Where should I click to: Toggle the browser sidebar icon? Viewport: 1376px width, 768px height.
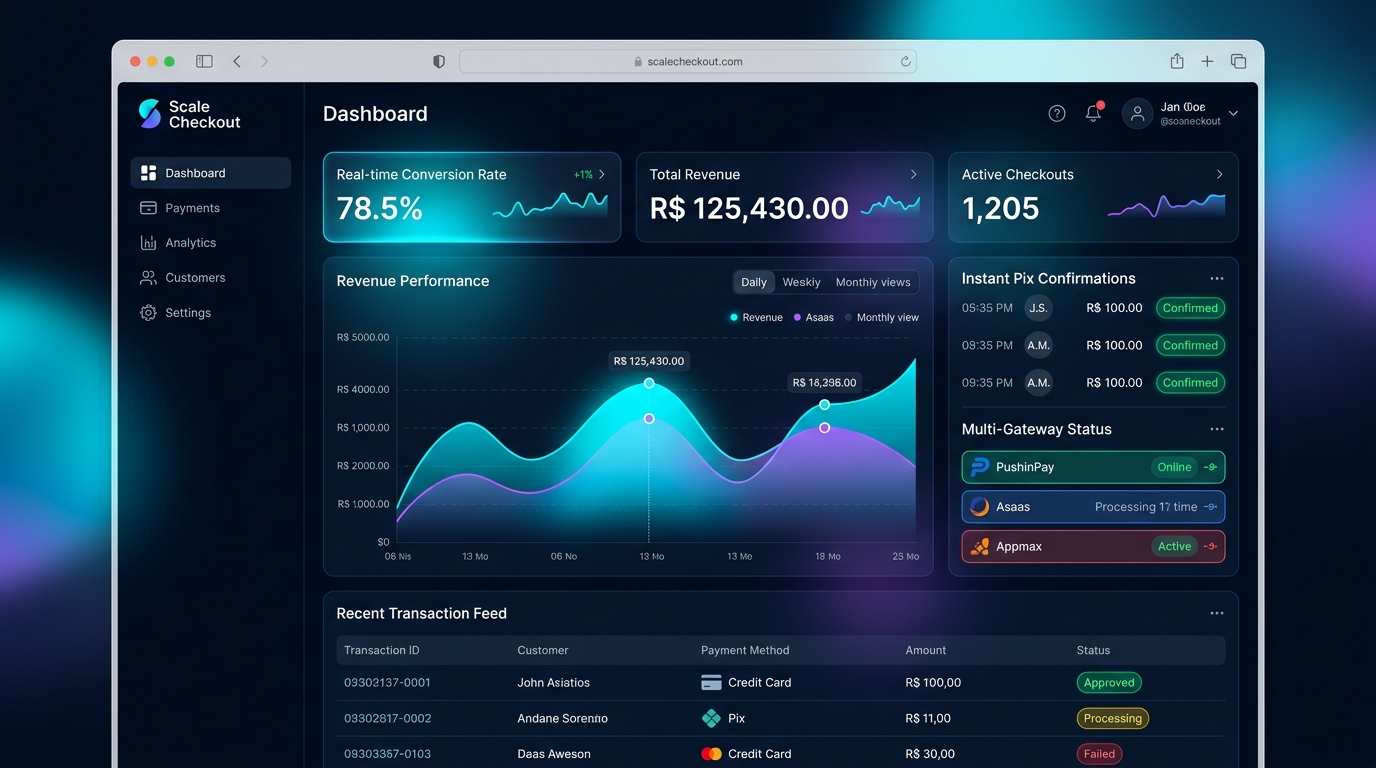pyautogui.click(x=204, y=61)
